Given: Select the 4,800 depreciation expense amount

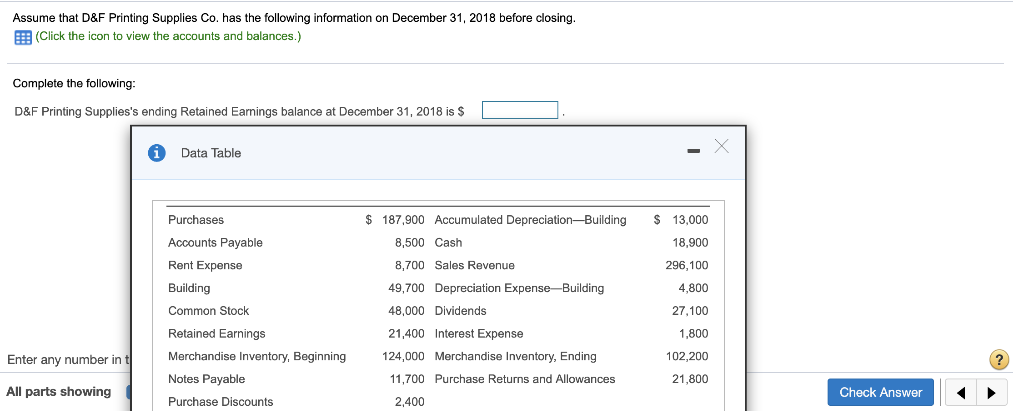Looking at the screenshot, I should click(x=694, y=288).
